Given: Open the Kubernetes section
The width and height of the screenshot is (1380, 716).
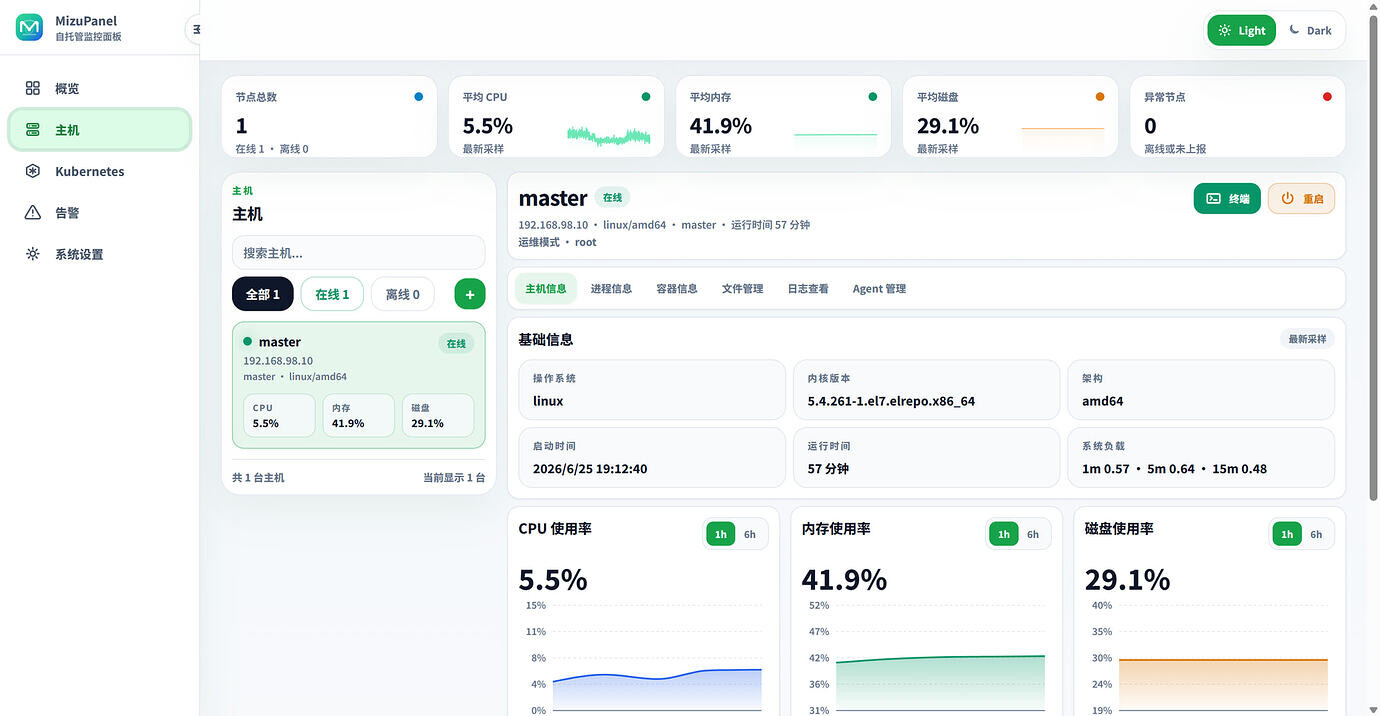Looking at the screenshot, I should [99, 171].
